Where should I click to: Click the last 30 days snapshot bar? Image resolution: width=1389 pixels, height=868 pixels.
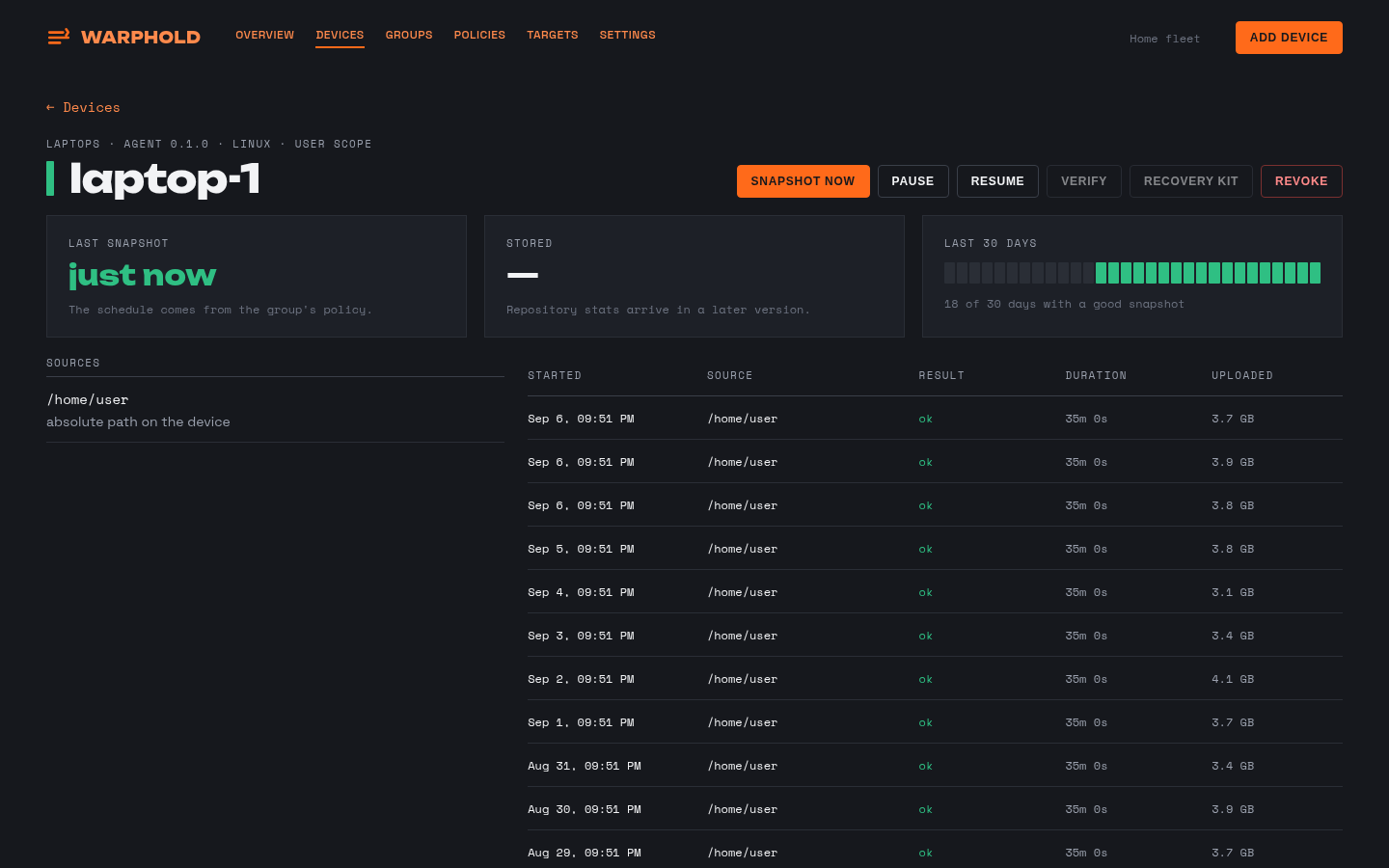tap(1132, 273)
